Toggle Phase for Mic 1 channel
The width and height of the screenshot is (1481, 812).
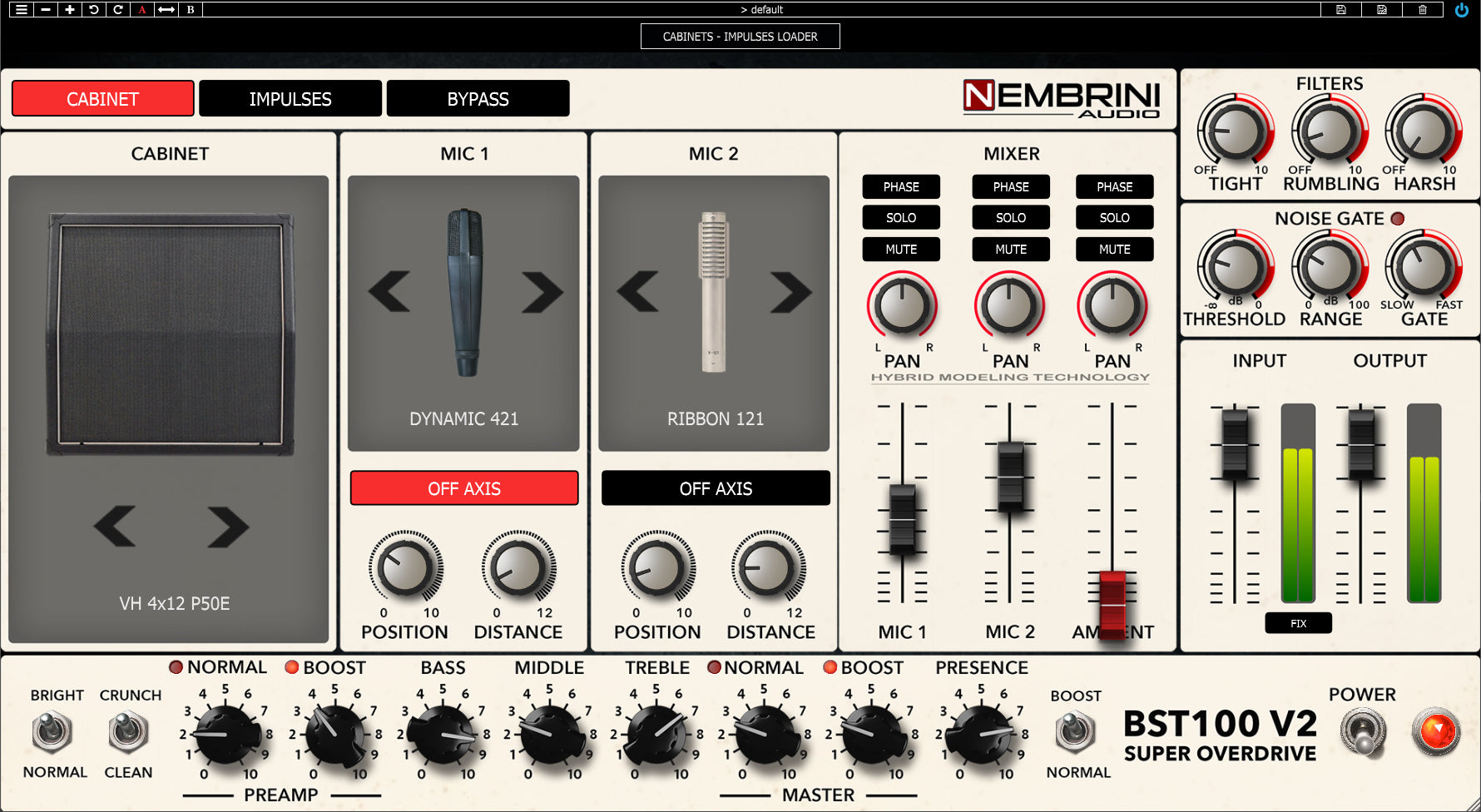tap(901, 187)
